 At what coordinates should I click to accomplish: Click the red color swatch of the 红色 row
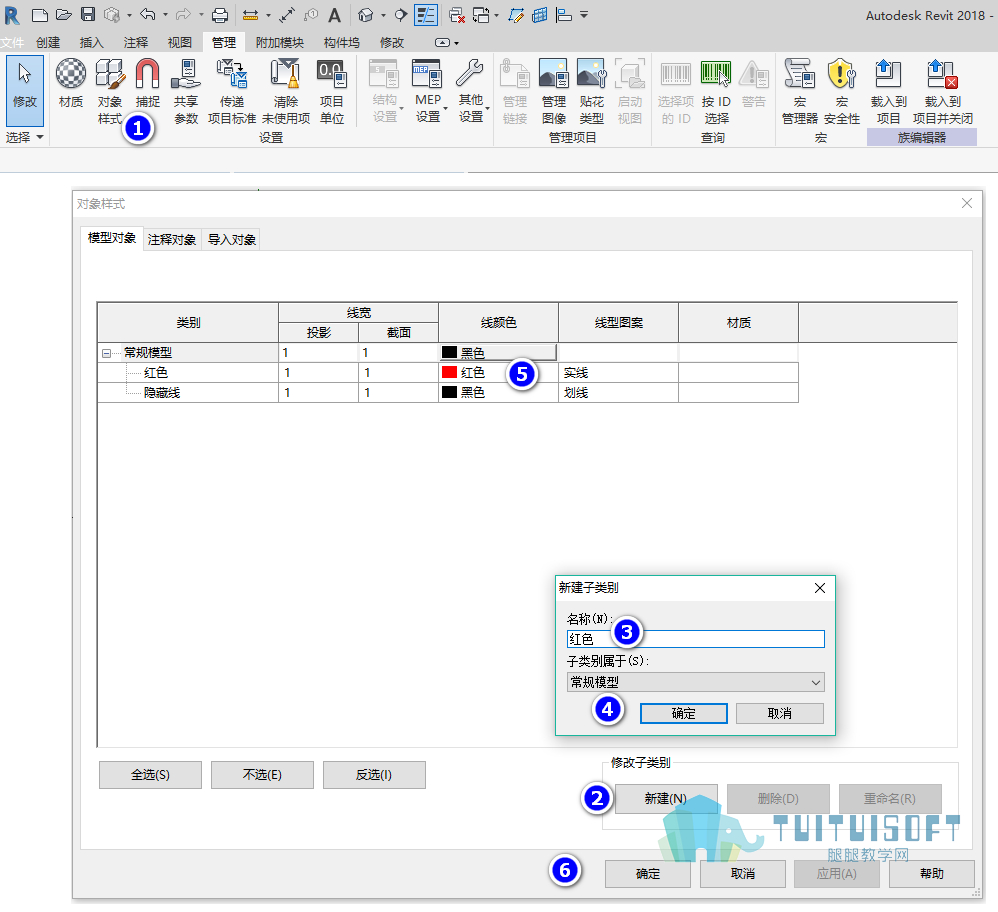pyautogui.click(x=449, y=372)
